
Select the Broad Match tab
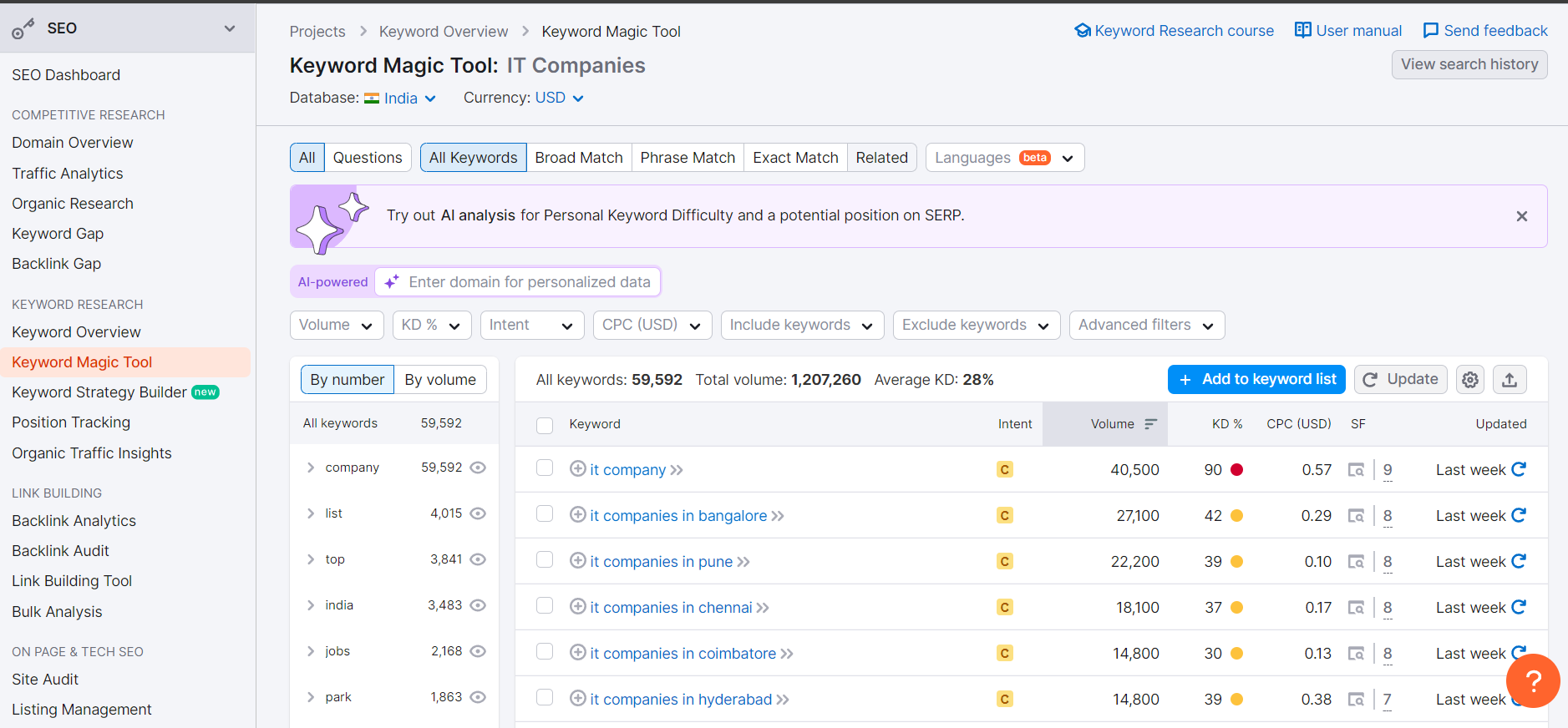click(579, 158)
